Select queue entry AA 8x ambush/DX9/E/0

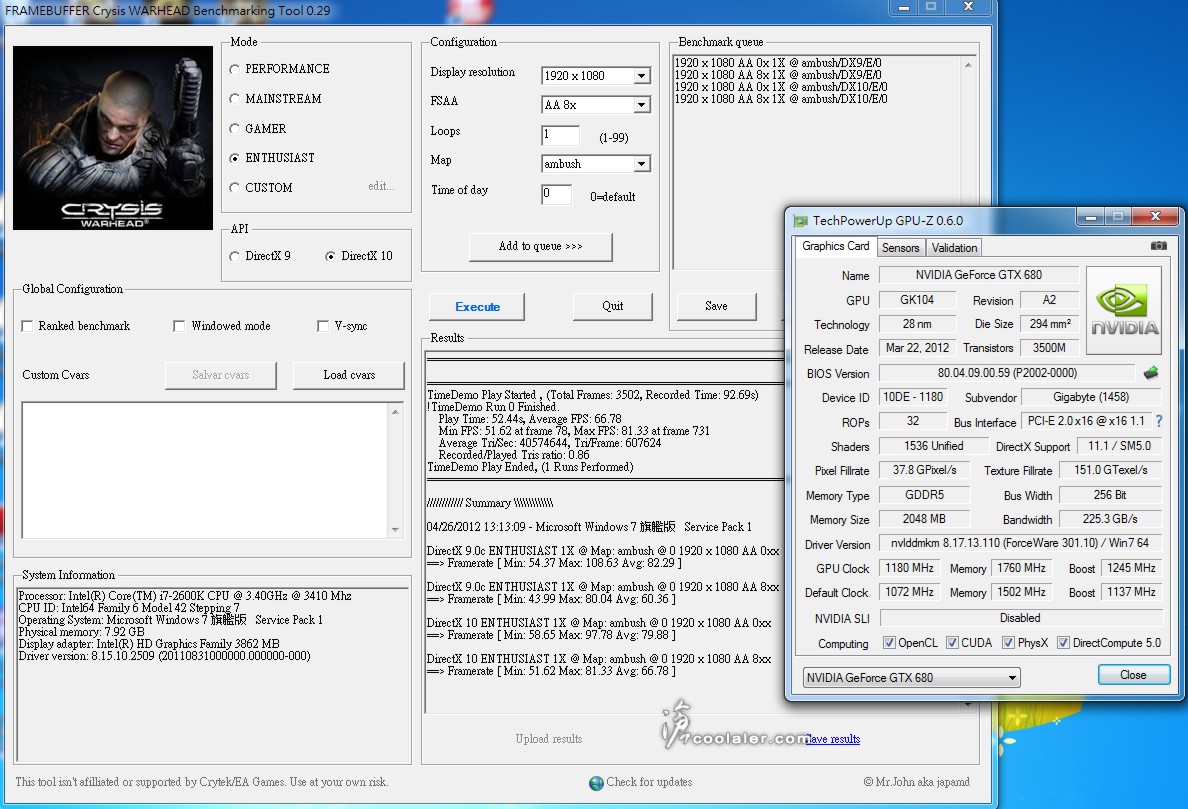click(x=777, y=75)
